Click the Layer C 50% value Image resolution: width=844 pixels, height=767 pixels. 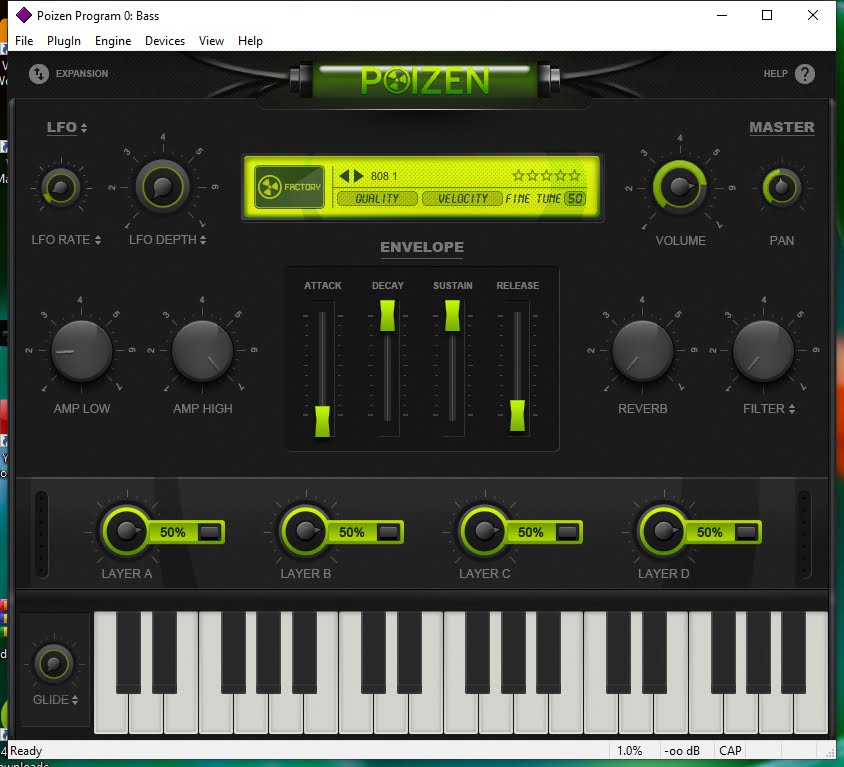(x=530, y=532)
